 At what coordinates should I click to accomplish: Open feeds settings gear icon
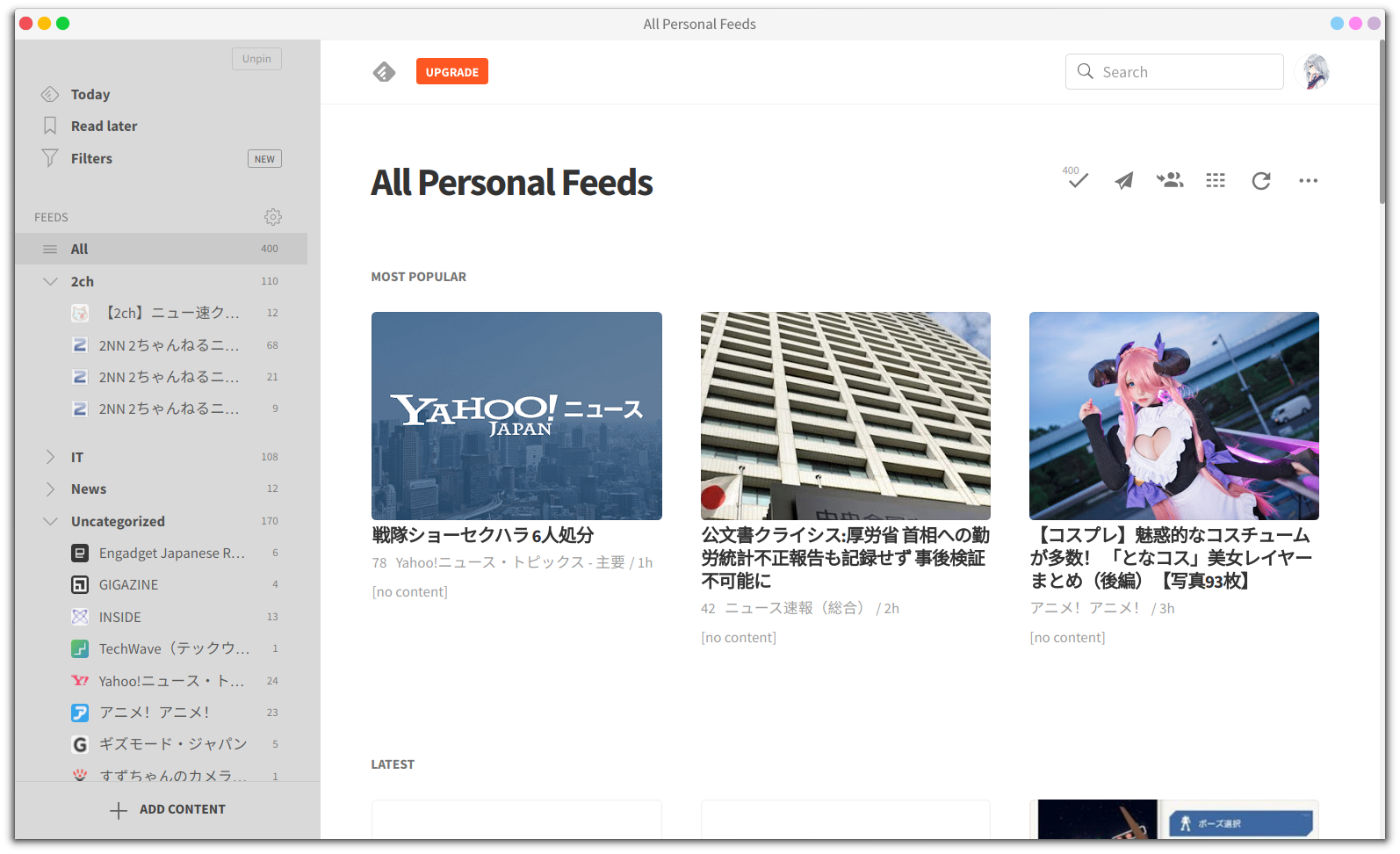click(x=273, y=217)
